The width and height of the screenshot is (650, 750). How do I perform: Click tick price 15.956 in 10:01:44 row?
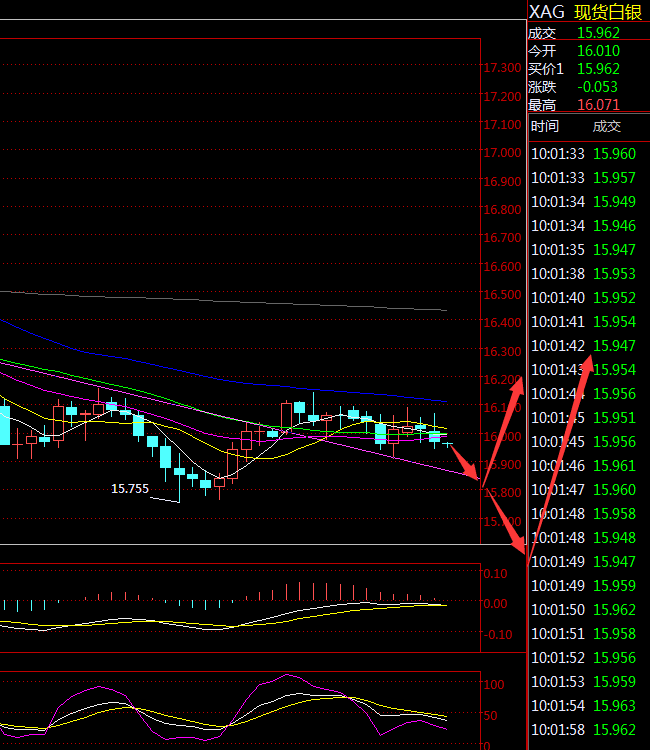[615, 394]
